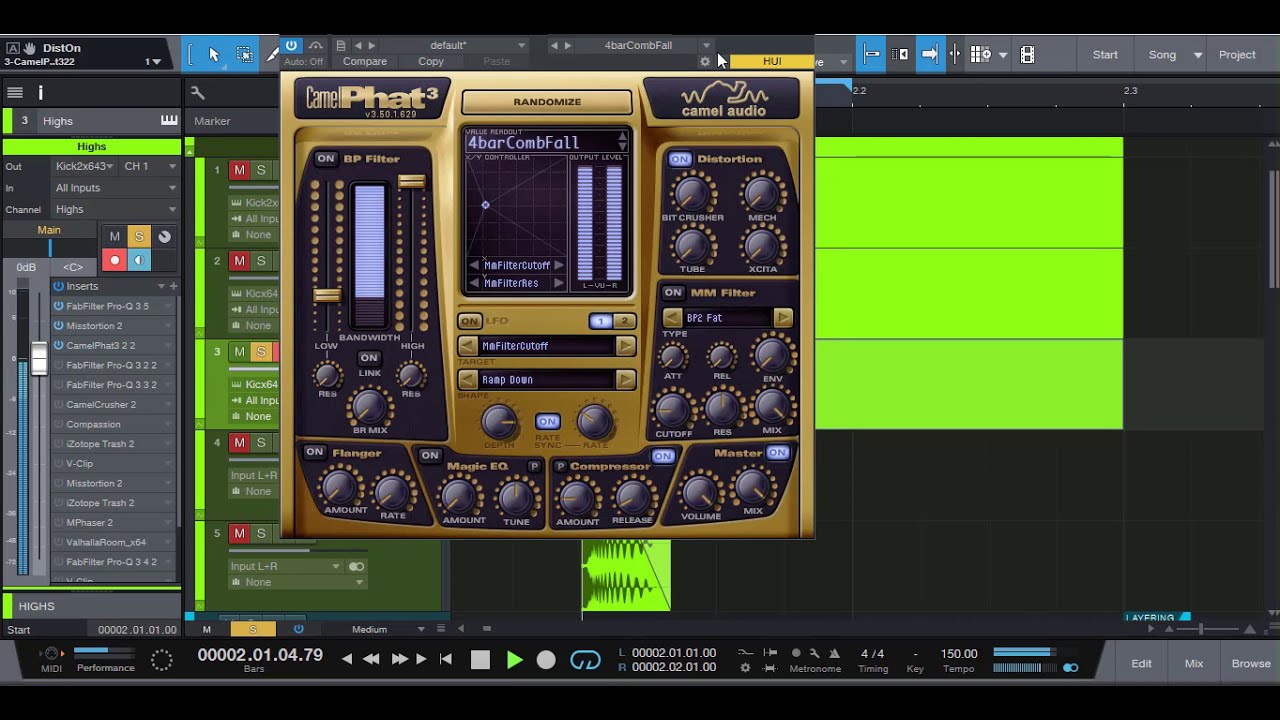
Task: Open the Browse panel
Action: (1251, 663)
